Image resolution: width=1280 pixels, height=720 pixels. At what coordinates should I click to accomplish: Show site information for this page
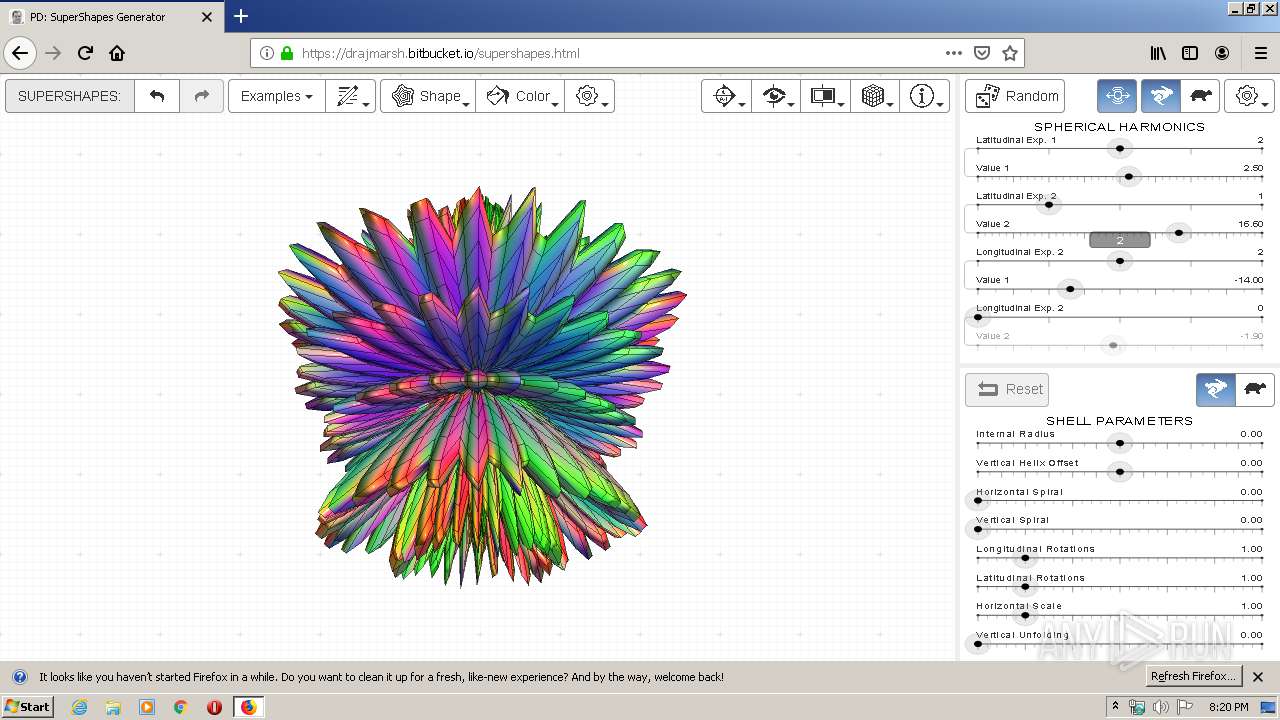(266, 53)
